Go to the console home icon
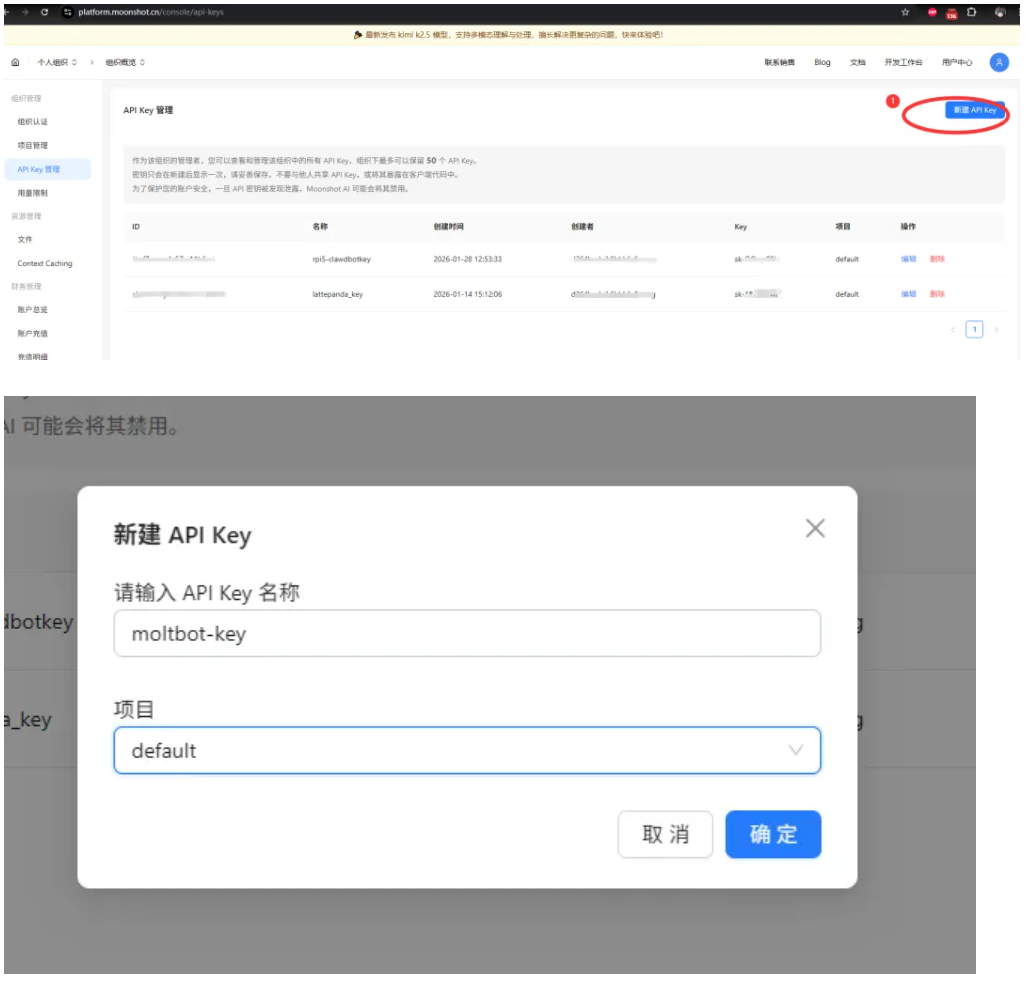The height and width of the screenshot is (985, 1033). [15, 62]
